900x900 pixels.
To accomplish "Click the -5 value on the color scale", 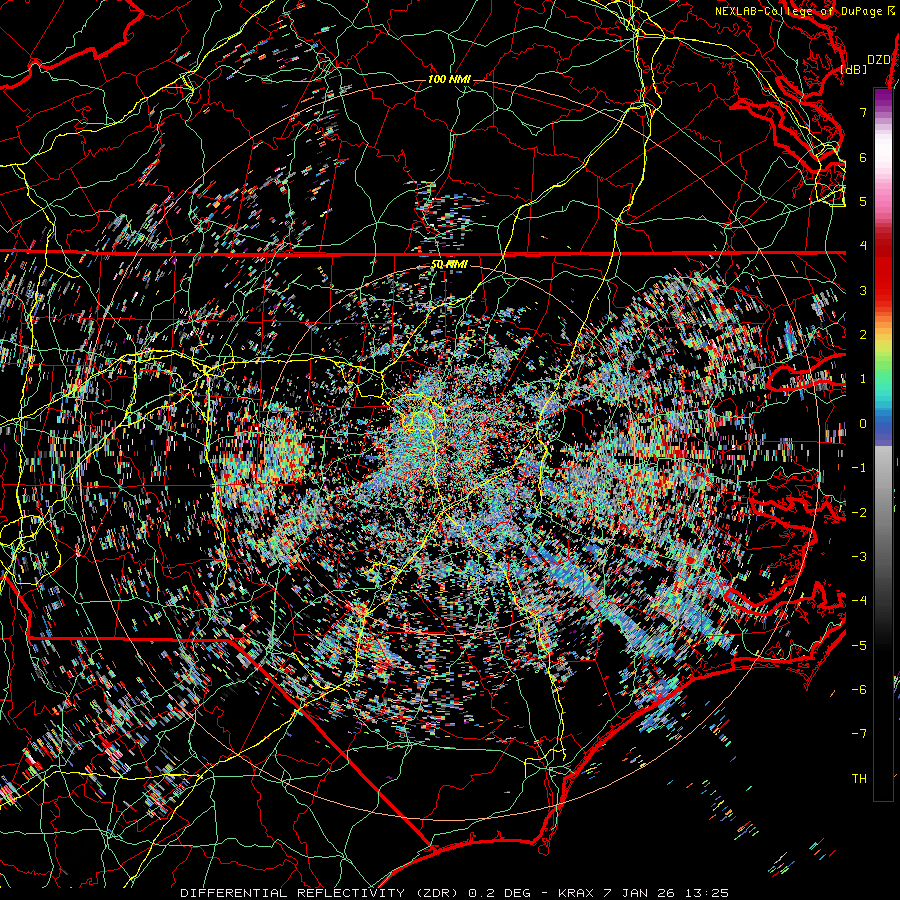I will pyautogui.click(x=859, y=645).
